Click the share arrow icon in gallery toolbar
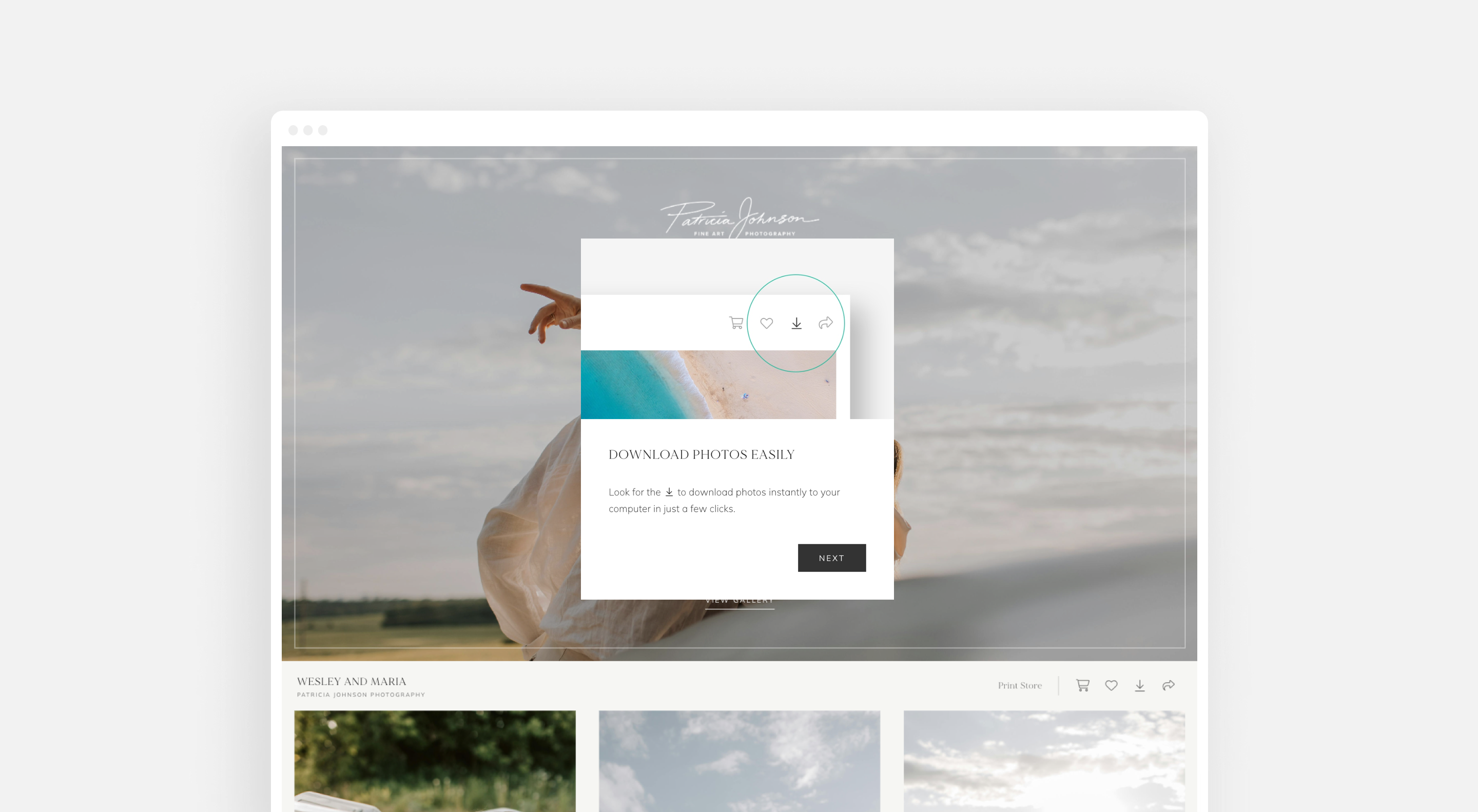Image resolution: width=1478 pixels, height=812 pixels. tap(1168, 685)
